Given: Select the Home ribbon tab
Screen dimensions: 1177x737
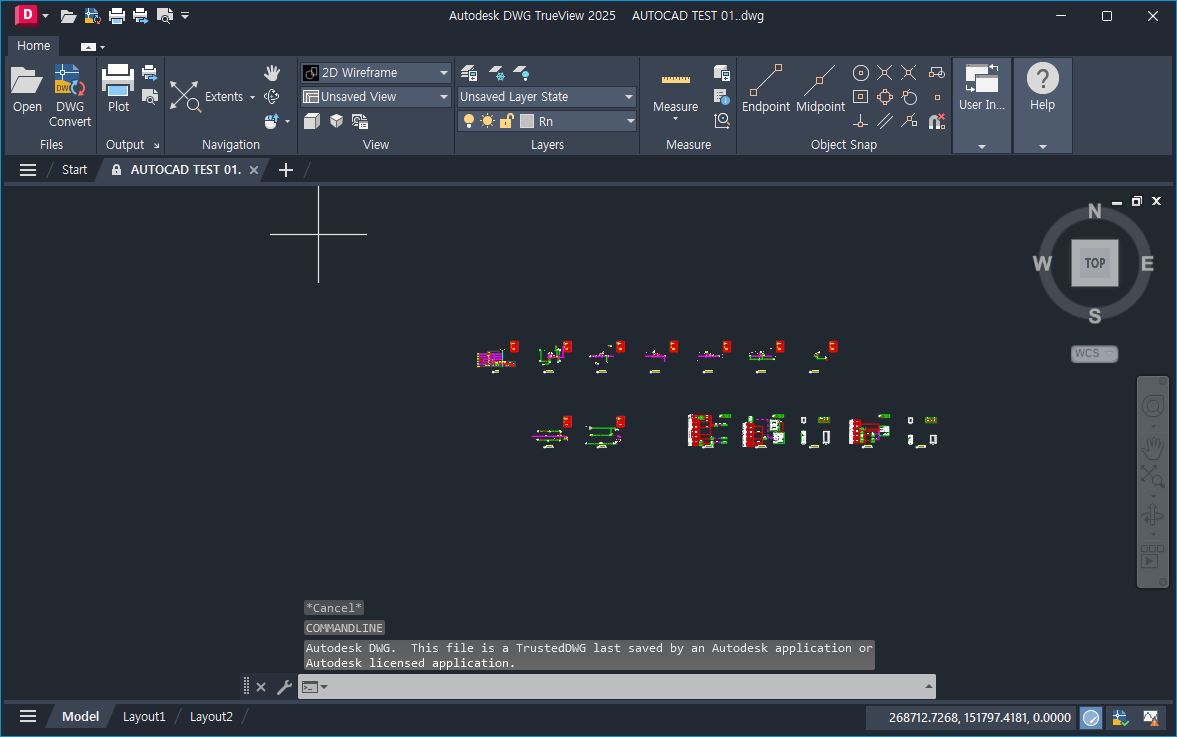Looking at the screenshot, I should (x=34, y=46).
